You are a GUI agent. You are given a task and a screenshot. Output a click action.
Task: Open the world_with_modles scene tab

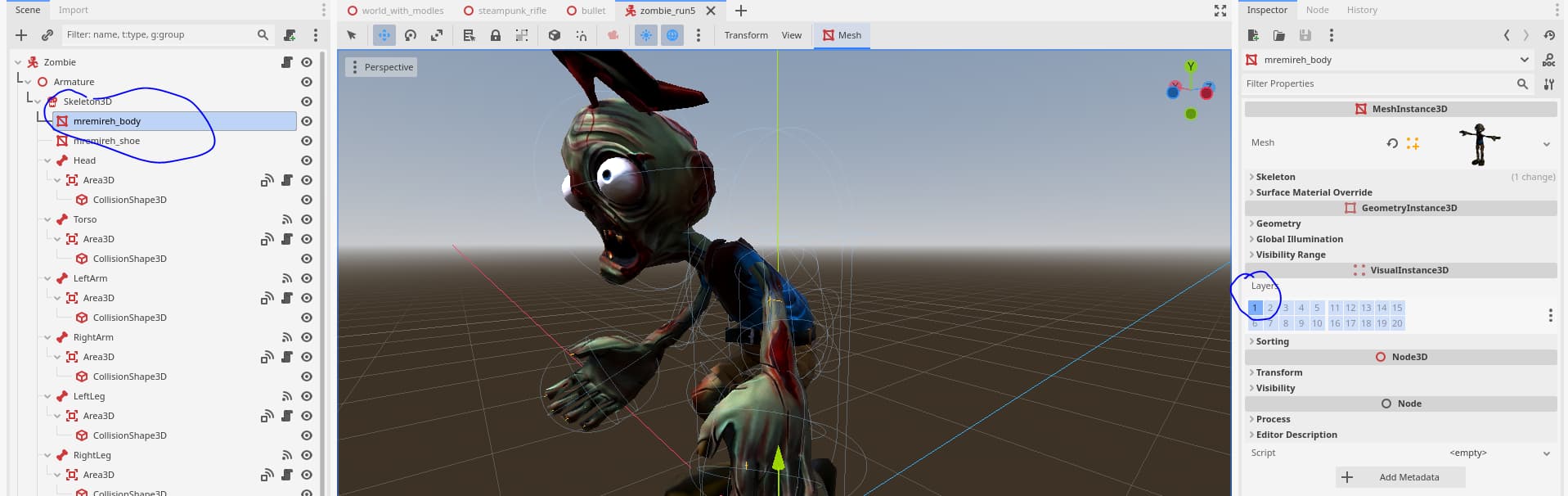(396, 11)
